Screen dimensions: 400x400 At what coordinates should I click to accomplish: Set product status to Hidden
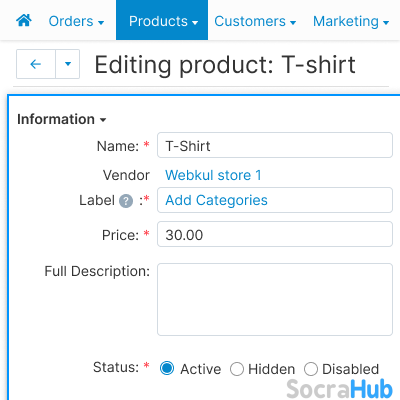[237, 369]
